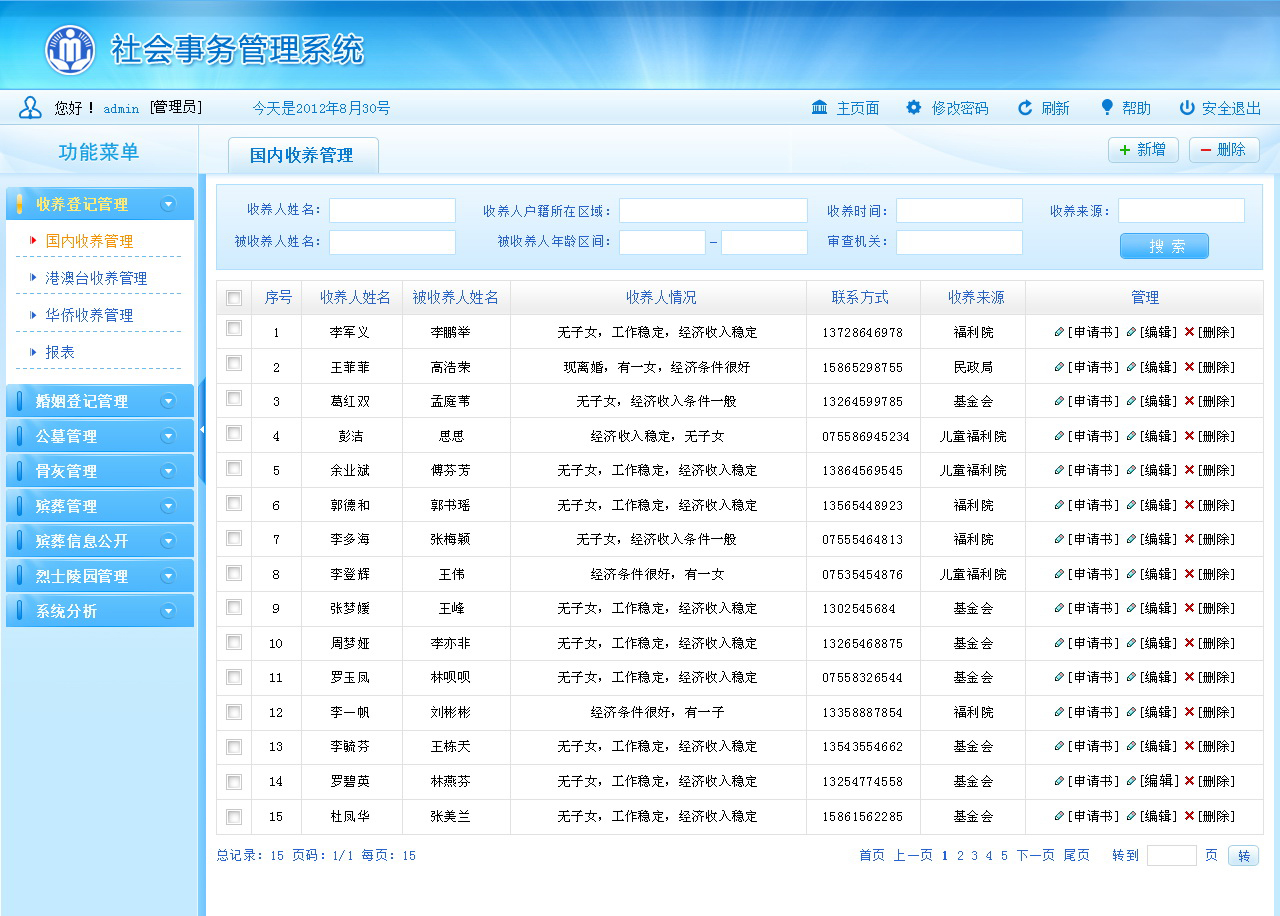Focus the 转到 page number input field
The image size is (1280, 916).
tap(1172, 855)
